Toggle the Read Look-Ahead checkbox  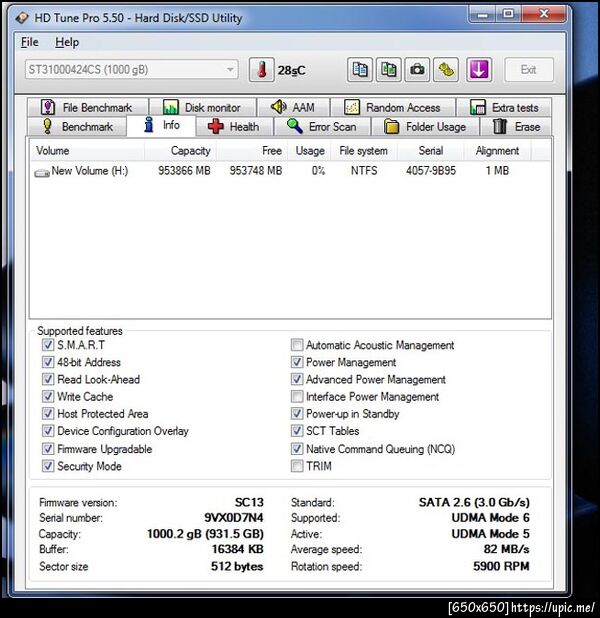pos(48,379)
